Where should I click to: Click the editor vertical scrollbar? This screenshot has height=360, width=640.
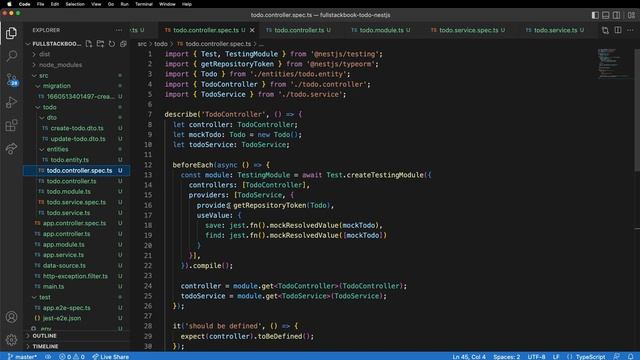[637, 110]
